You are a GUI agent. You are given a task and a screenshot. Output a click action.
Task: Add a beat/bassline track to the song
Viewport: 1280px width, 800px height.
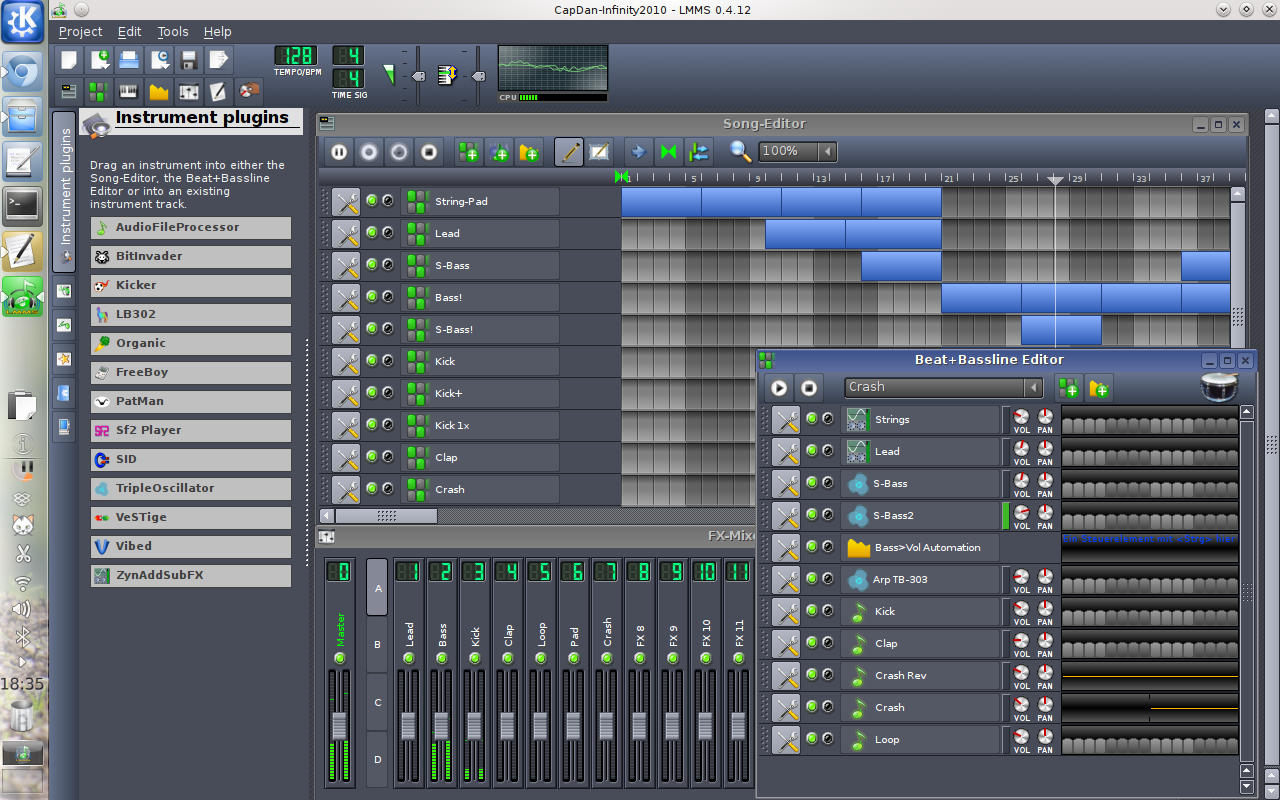[469, 152]
